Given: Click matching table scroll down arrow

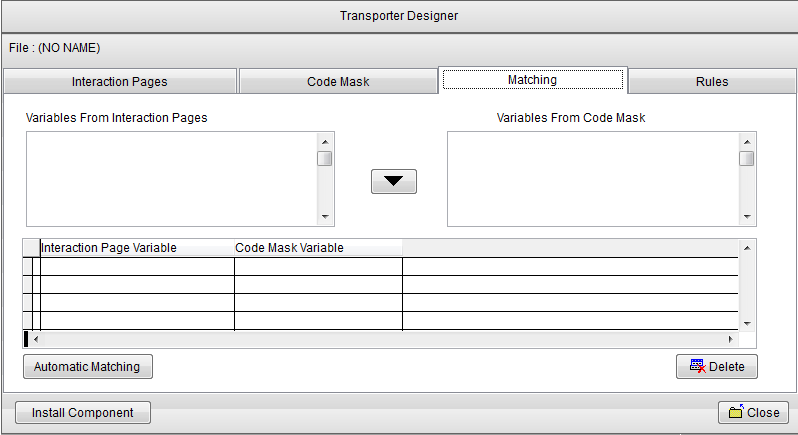Looking at the screenshot, I should 747,324.
